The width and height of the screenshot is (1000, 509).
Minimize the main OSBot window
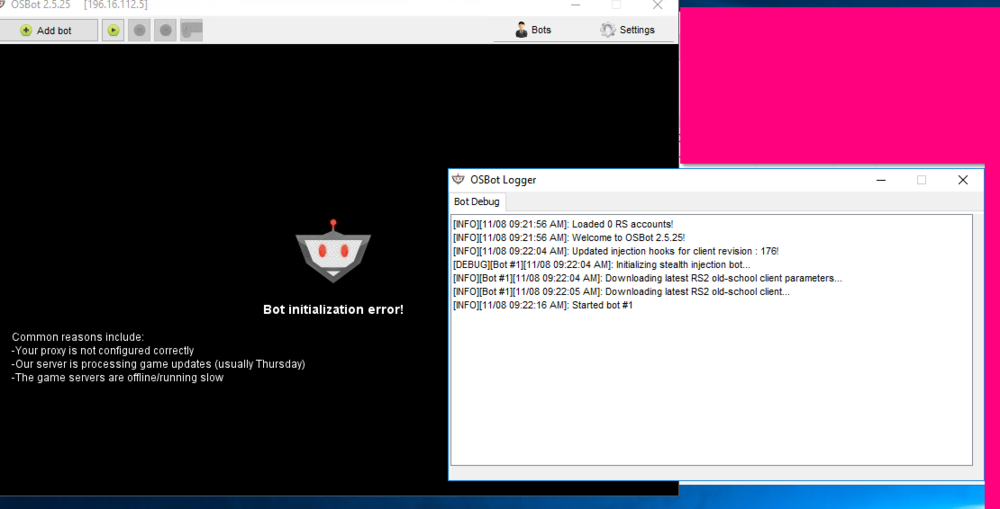[576, 5]
